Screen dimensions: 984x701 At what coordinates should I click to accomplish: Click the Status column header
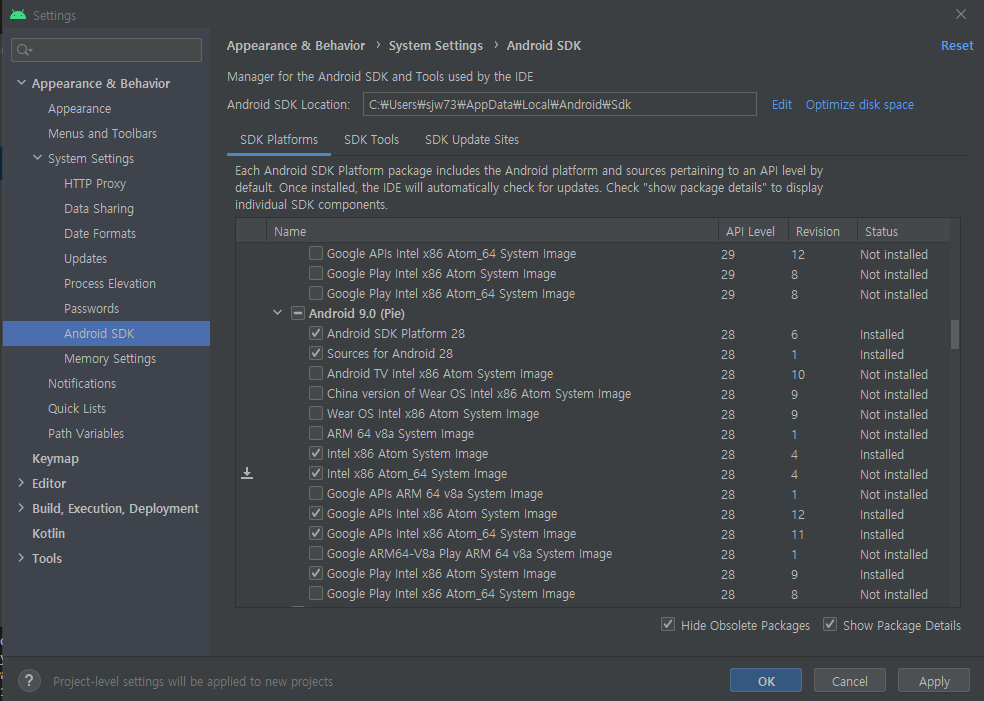click(x=904, y=231)
